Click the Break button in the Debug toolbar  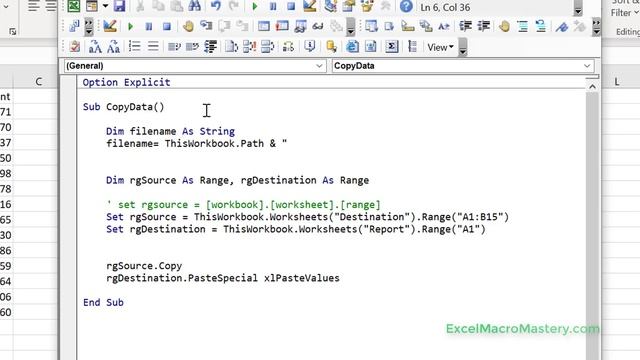pos(149,27)
